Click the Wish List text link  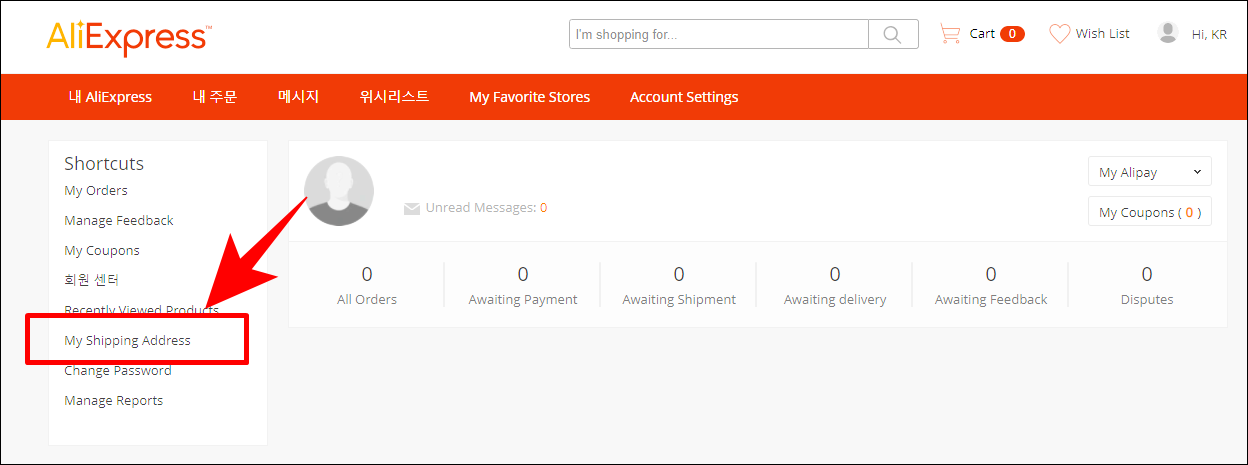point(1103,34)
